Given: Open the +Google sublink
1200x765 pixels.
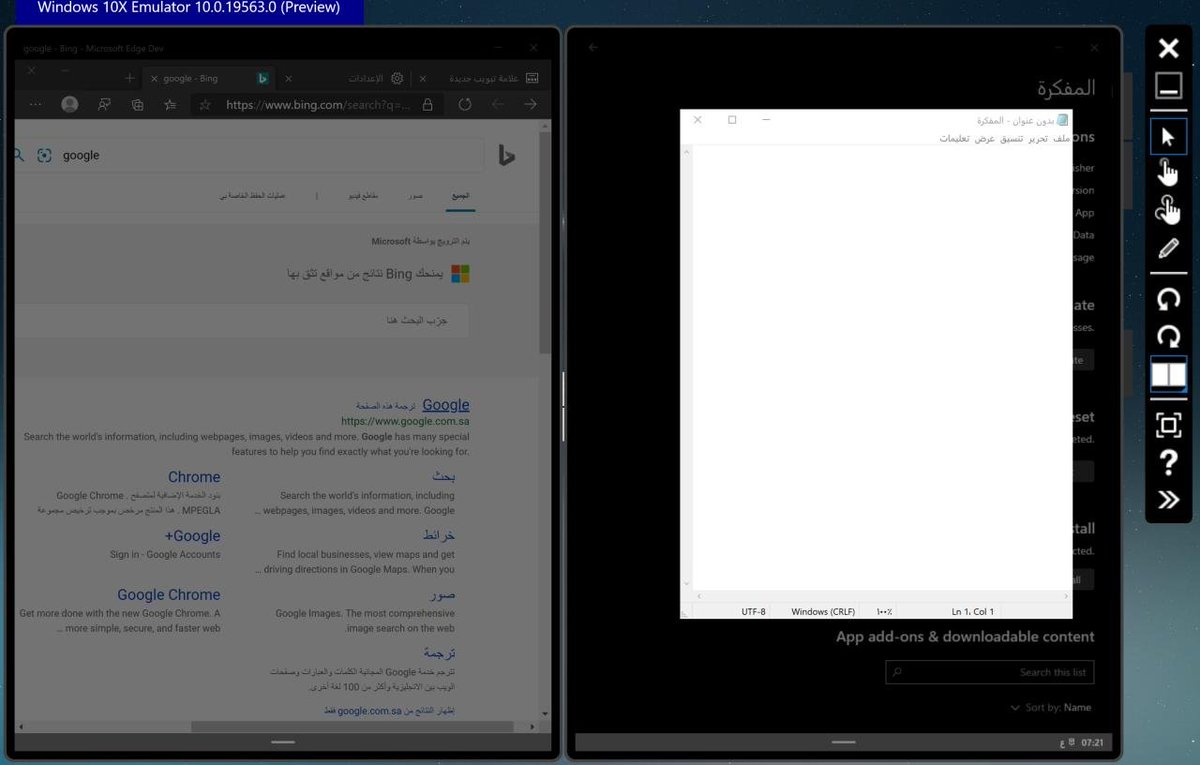Looking at the screenshot, I should coord(193,536).
